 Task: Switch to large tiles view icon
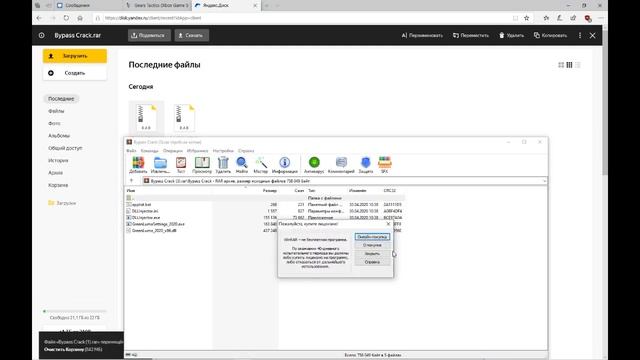pos(561,65)
